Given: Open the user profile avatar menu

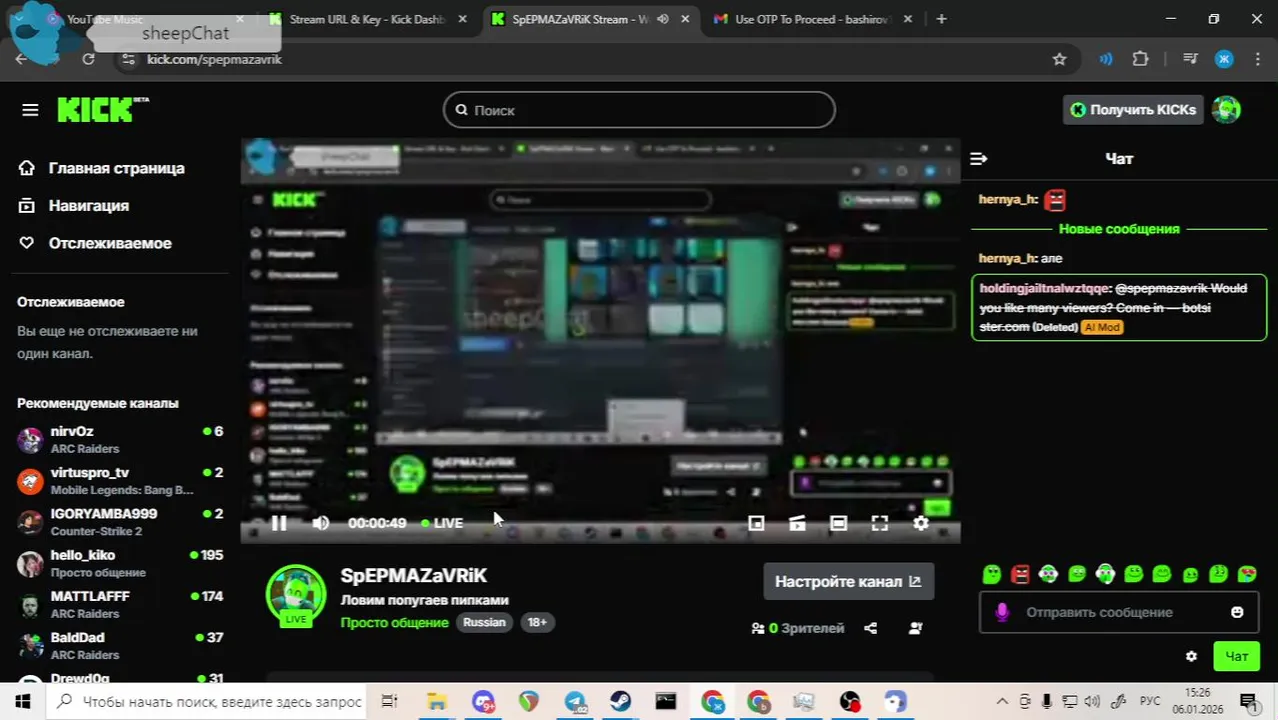Looking at the screenshot, I should [1226, 110].
